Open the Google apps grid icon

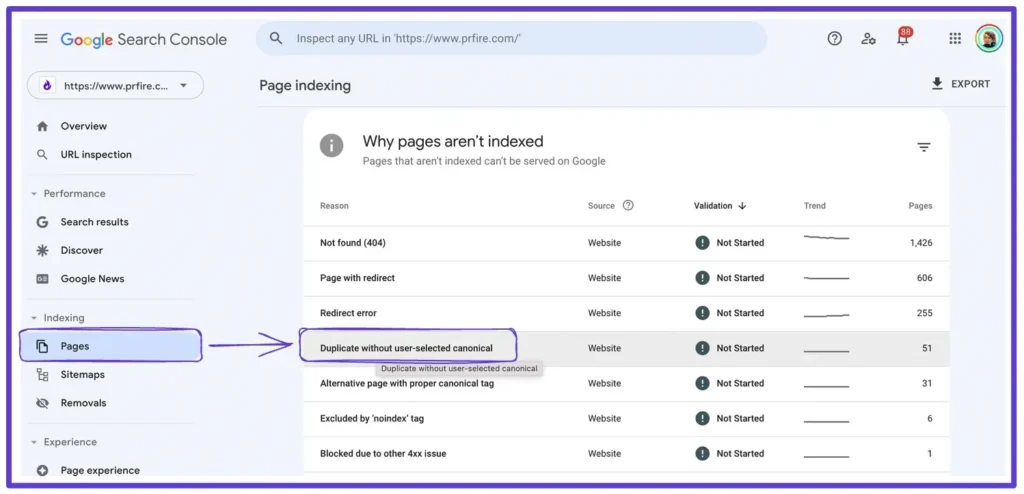click(x=955, y=39)
